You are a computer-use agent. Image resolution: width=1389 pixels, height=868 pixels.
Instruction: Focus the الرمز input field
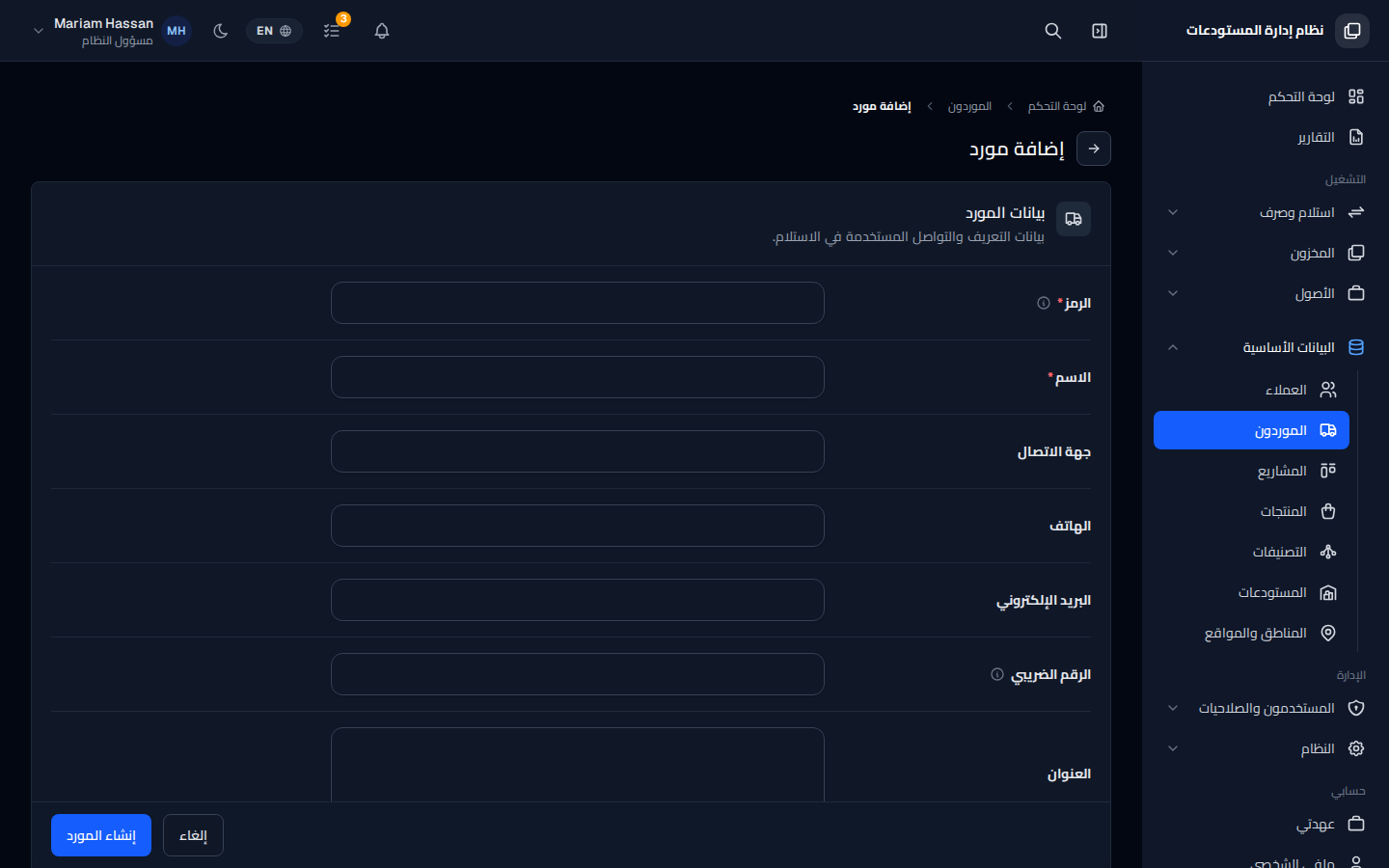[578, 303]
